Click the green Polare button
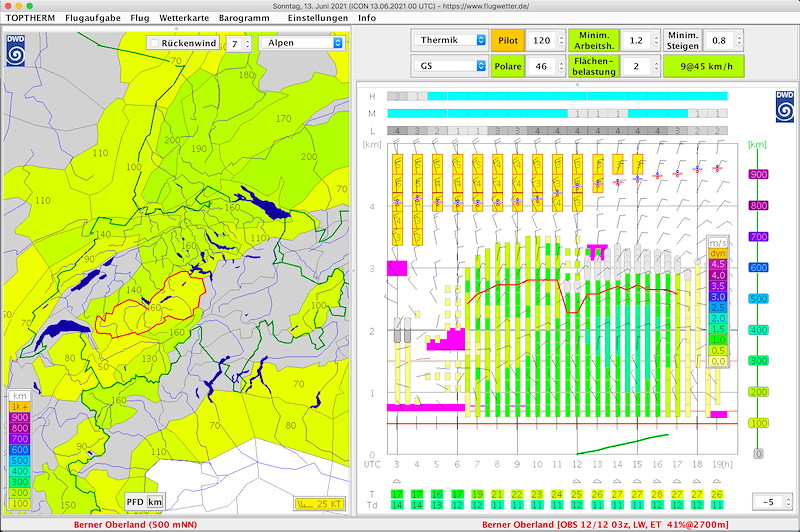Image resolution: width=800 pixels, height=532 pixels. click(x=508, y=66)
